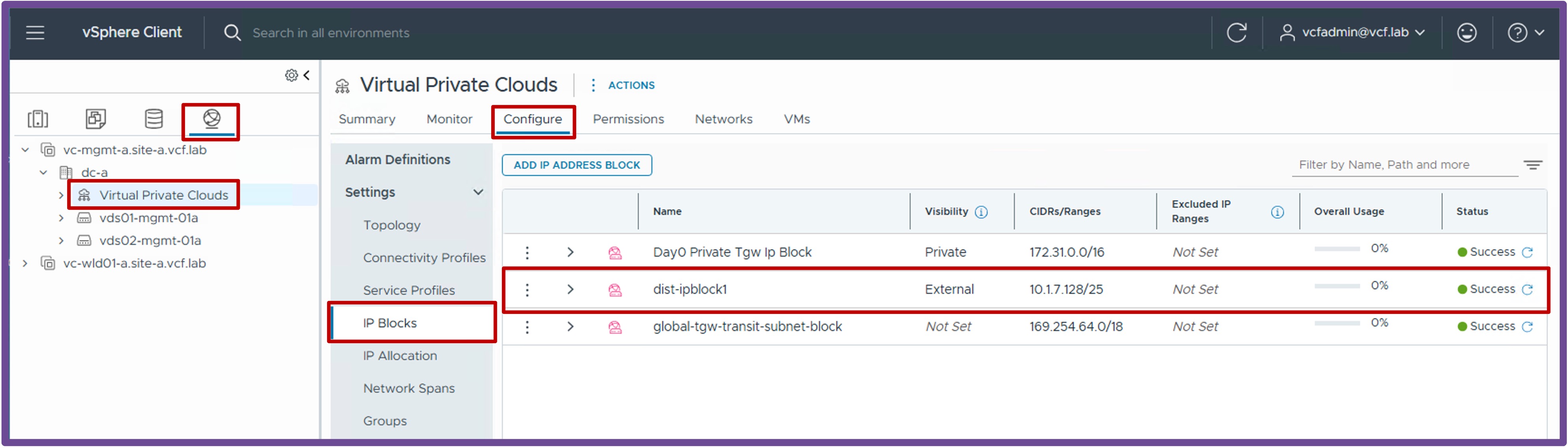The image size is (1568, 448).
Task: Open Groups settings
Action: coord(385,421)
